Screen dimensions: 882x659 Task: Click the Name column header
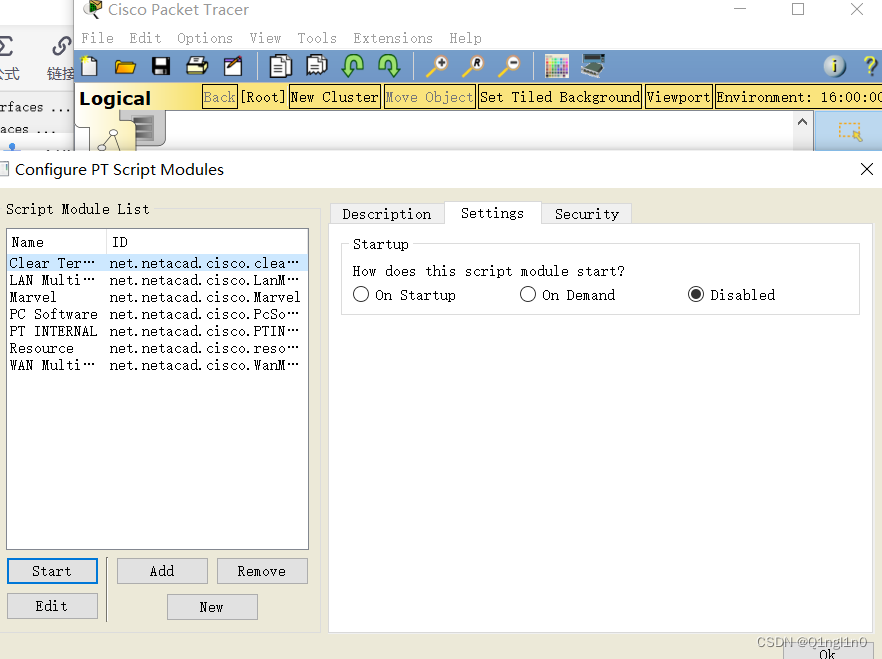click(x=57, y=242)
